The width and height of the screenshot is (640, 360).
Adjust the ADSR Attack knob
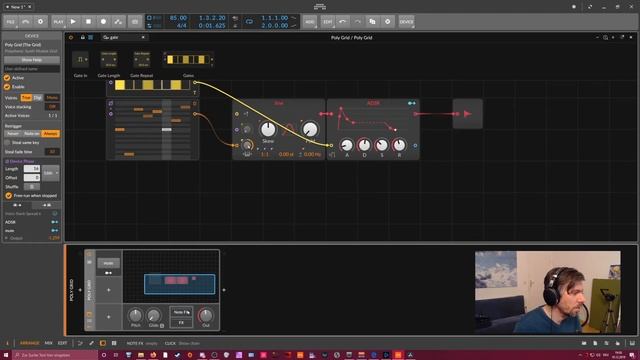click(x=347, y=145)
